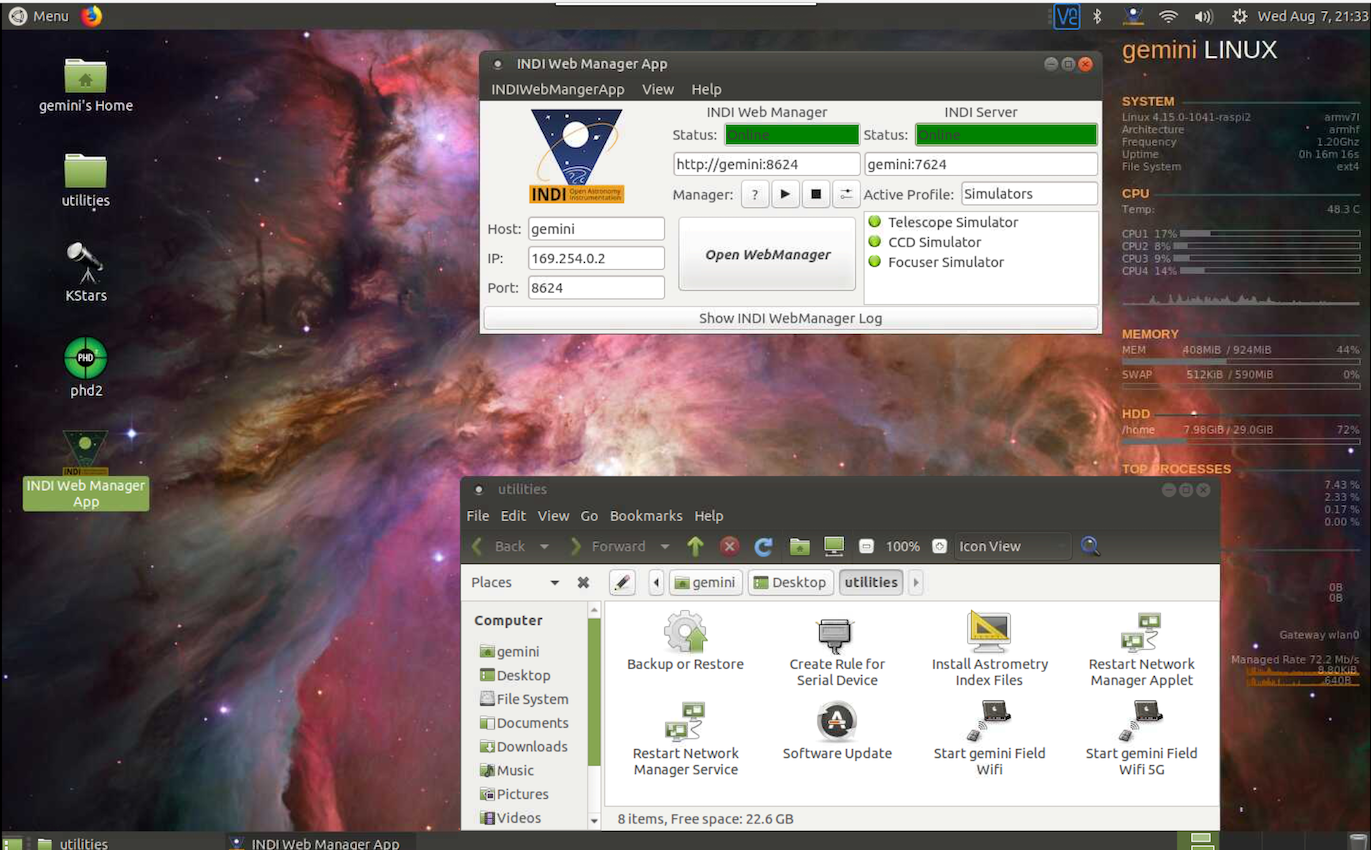The image size is (1371, 850).
Task: Open the Menu button in the top panel
Action: point(40,15)
